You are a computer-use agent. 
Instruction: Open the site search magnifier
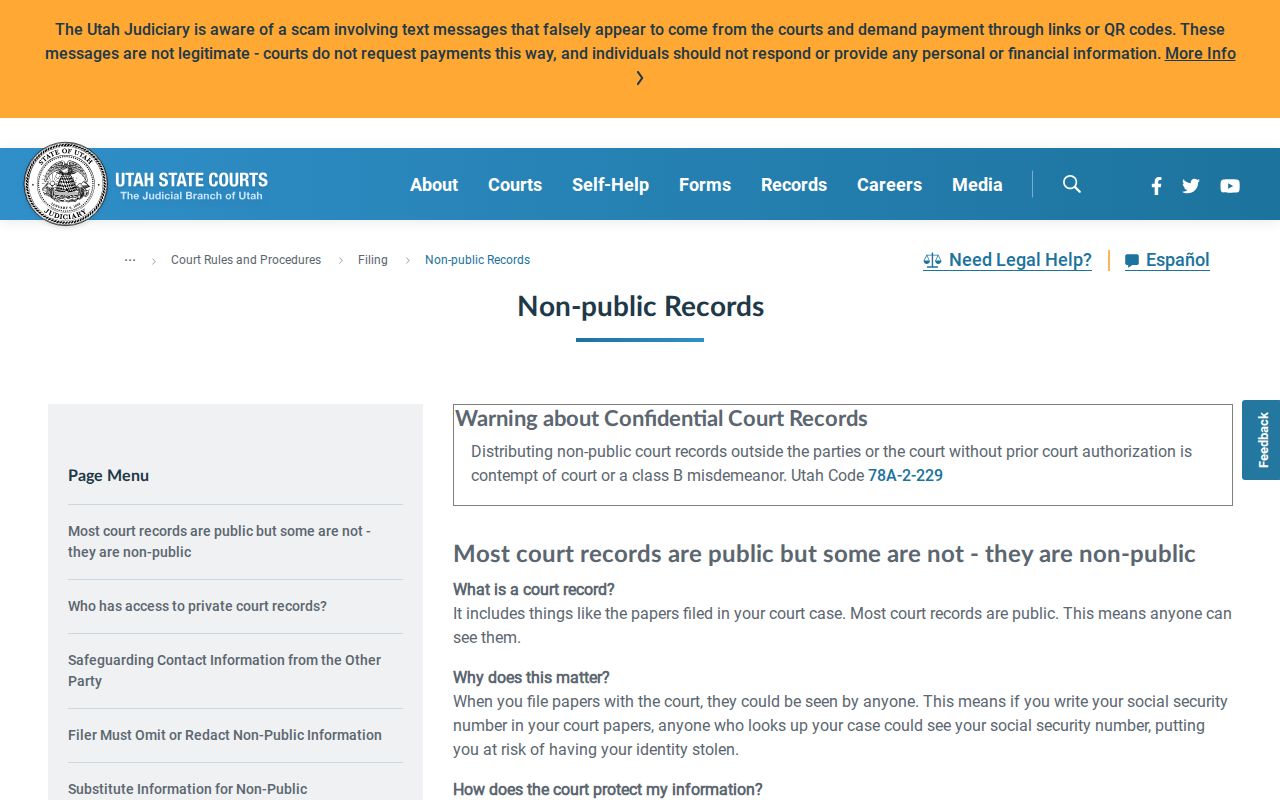tap(1072, 184)
